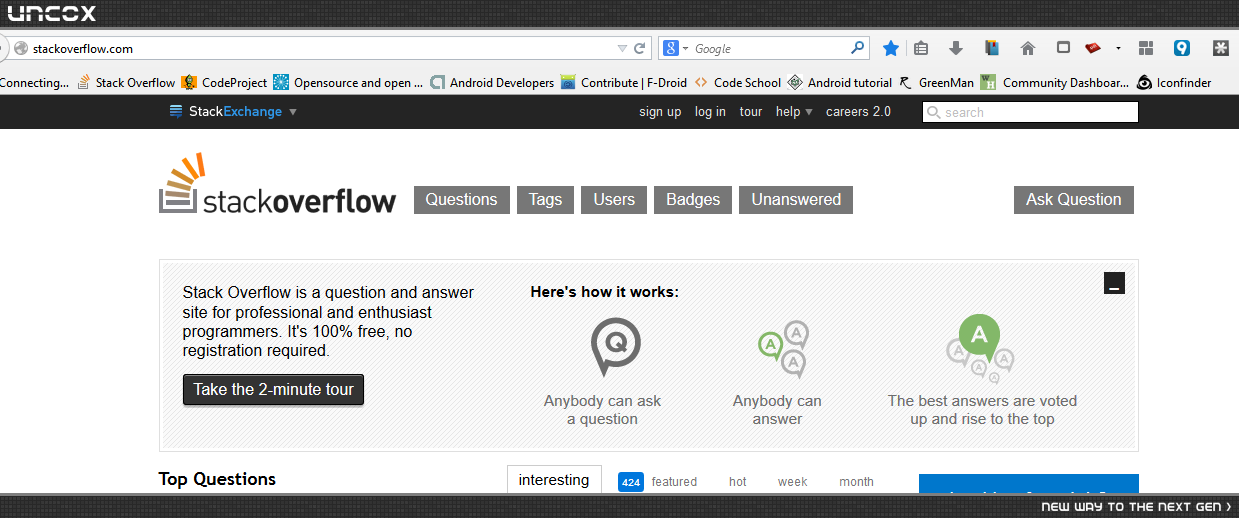The width and height of the screenshot is (1239, 518).
Task: Open the tour link in top bar
Action: pyautogui.click(x=751, y=112)
